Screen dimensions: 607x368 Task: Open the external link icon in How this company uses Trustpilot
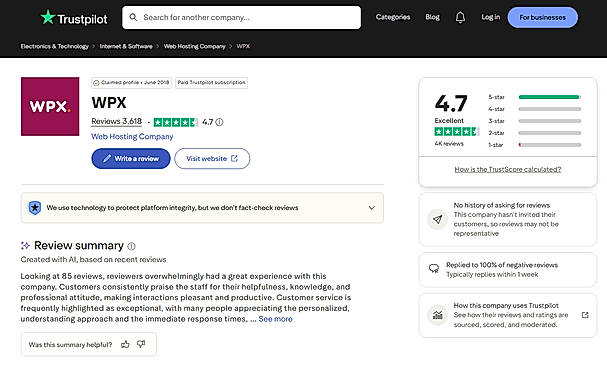[x=585, y=315]
